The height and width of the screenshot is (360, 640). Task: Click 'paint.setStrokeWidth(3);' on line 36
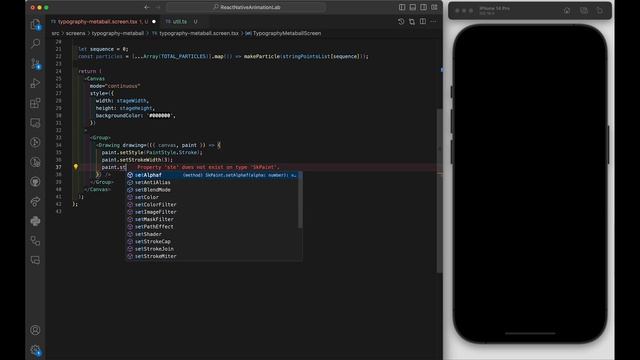point(137,160)
